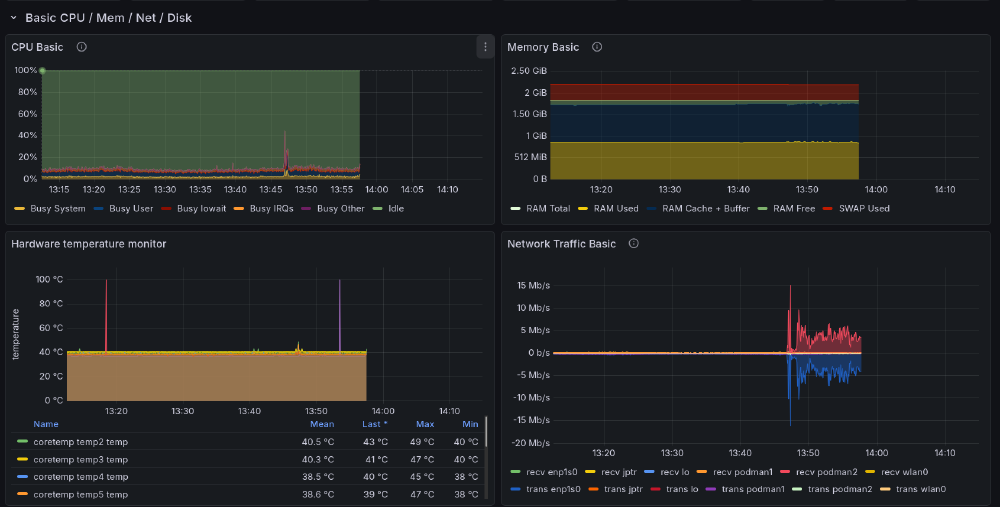Collapse the Basic CPU / Mem / Net / Disk row
This screenshot has width=1000, height=507.
click(x=14, y=18)
